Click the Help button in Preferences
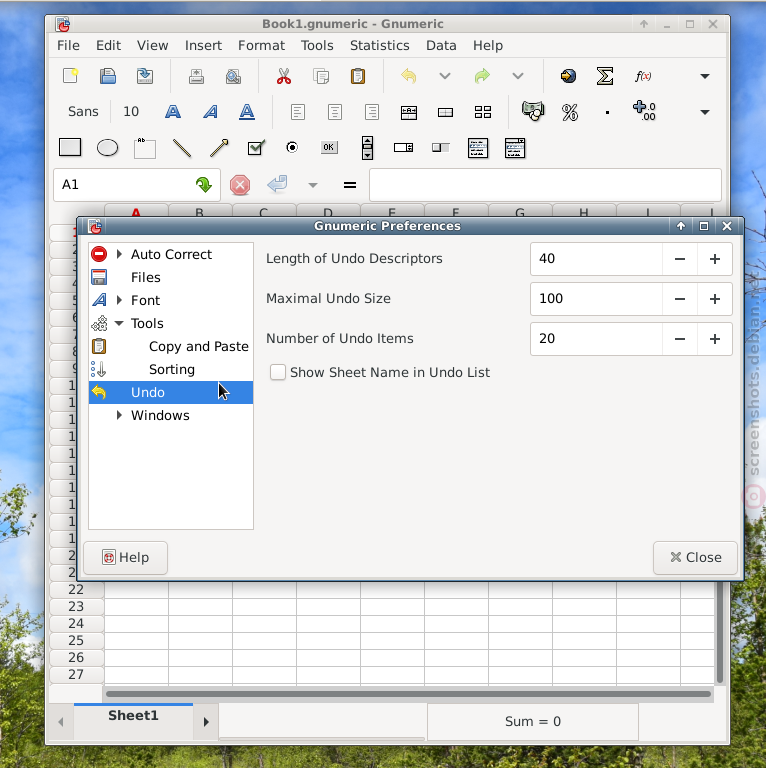This screenshot has height=768, width=766. 125,557
